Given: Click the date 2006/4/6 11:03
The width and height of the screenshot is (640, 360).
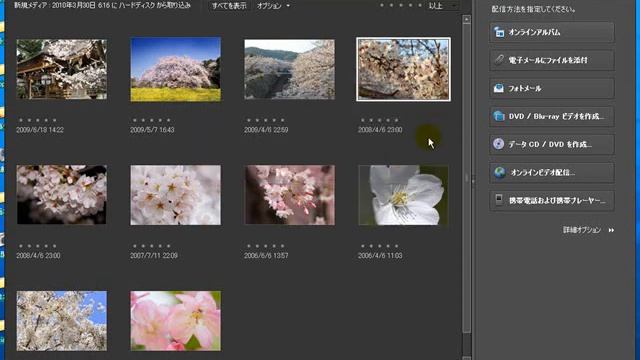Looking at the screenshot, I should pos(380,256).
